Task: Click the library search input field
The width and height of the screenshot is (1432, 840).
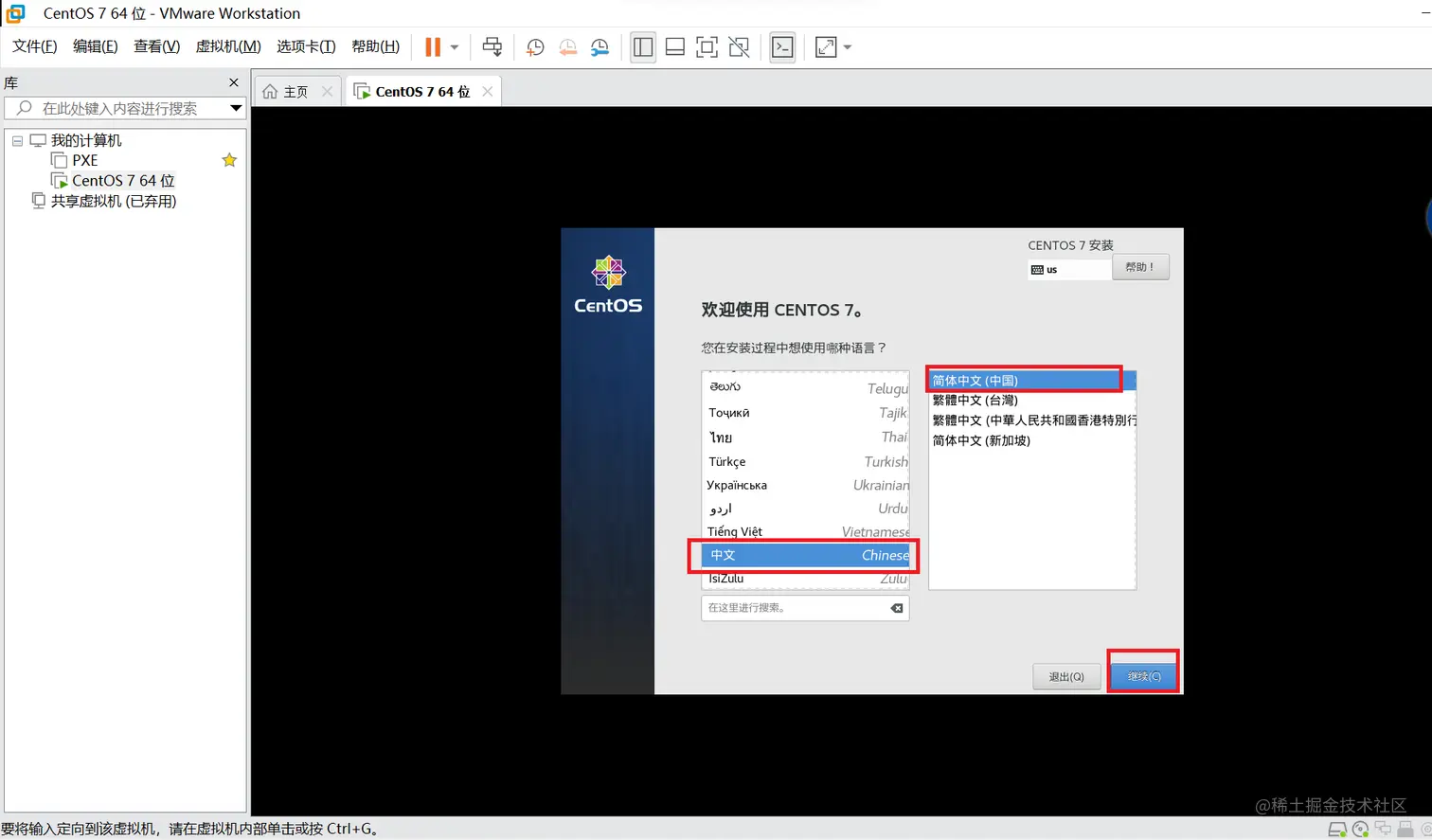Action: [116, 108]
